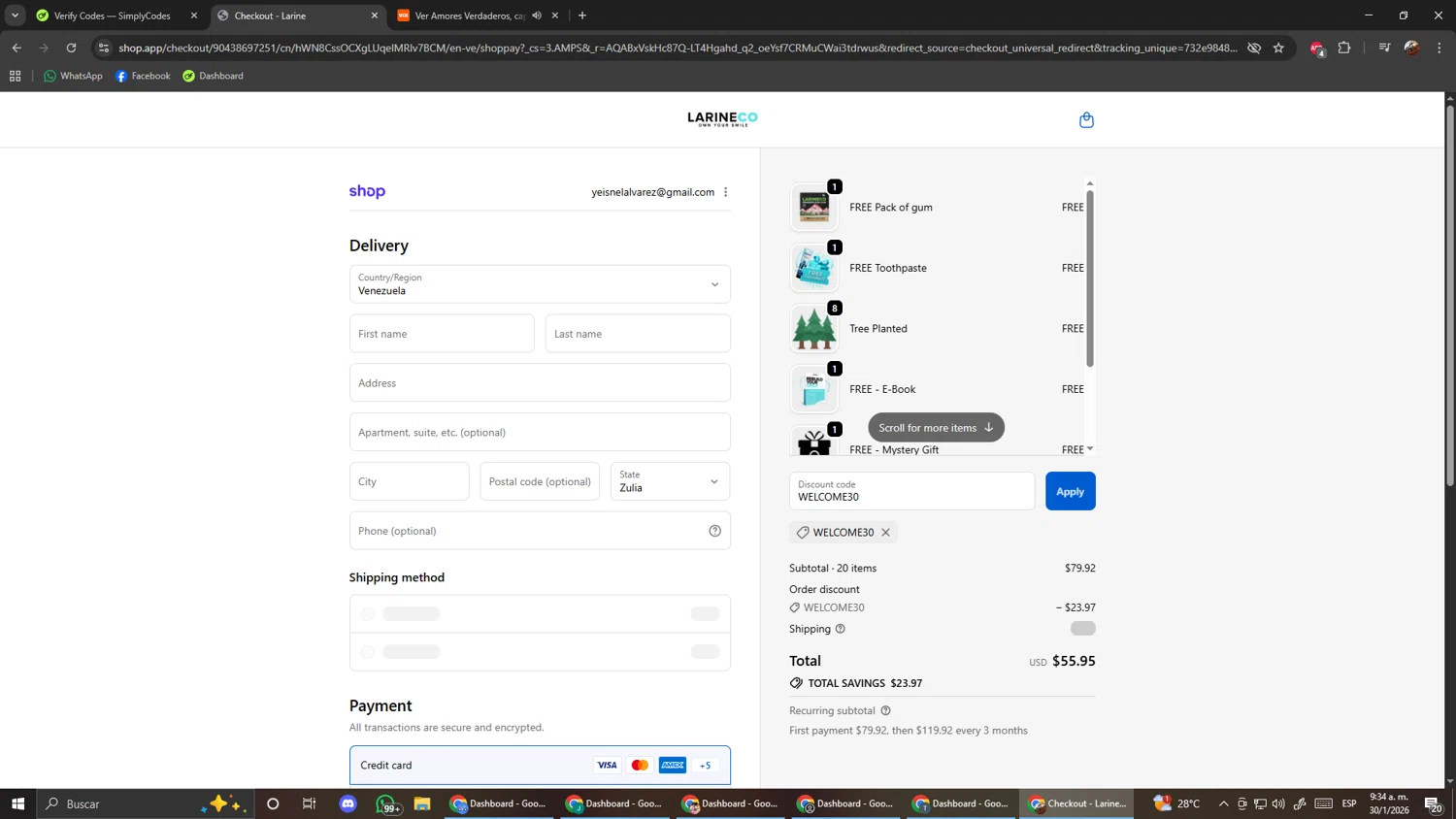The height and width of the screenshot is (819, 1456).
Task: Click the Apartment, suite field
Action: pyautogui.click(x=540, y=433)
